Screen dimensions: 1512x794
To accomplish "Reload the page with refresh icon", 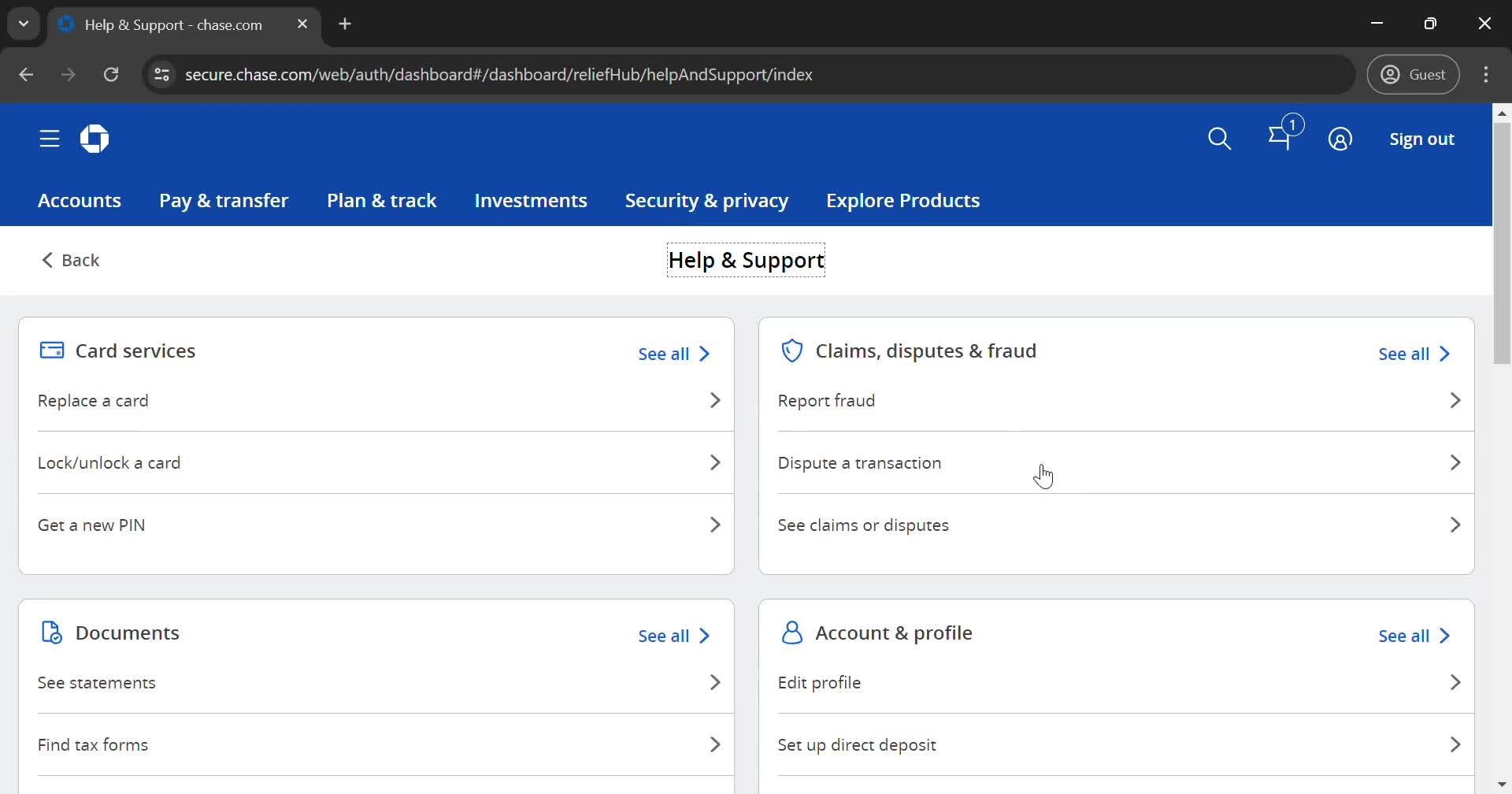I will pos(111,75).
